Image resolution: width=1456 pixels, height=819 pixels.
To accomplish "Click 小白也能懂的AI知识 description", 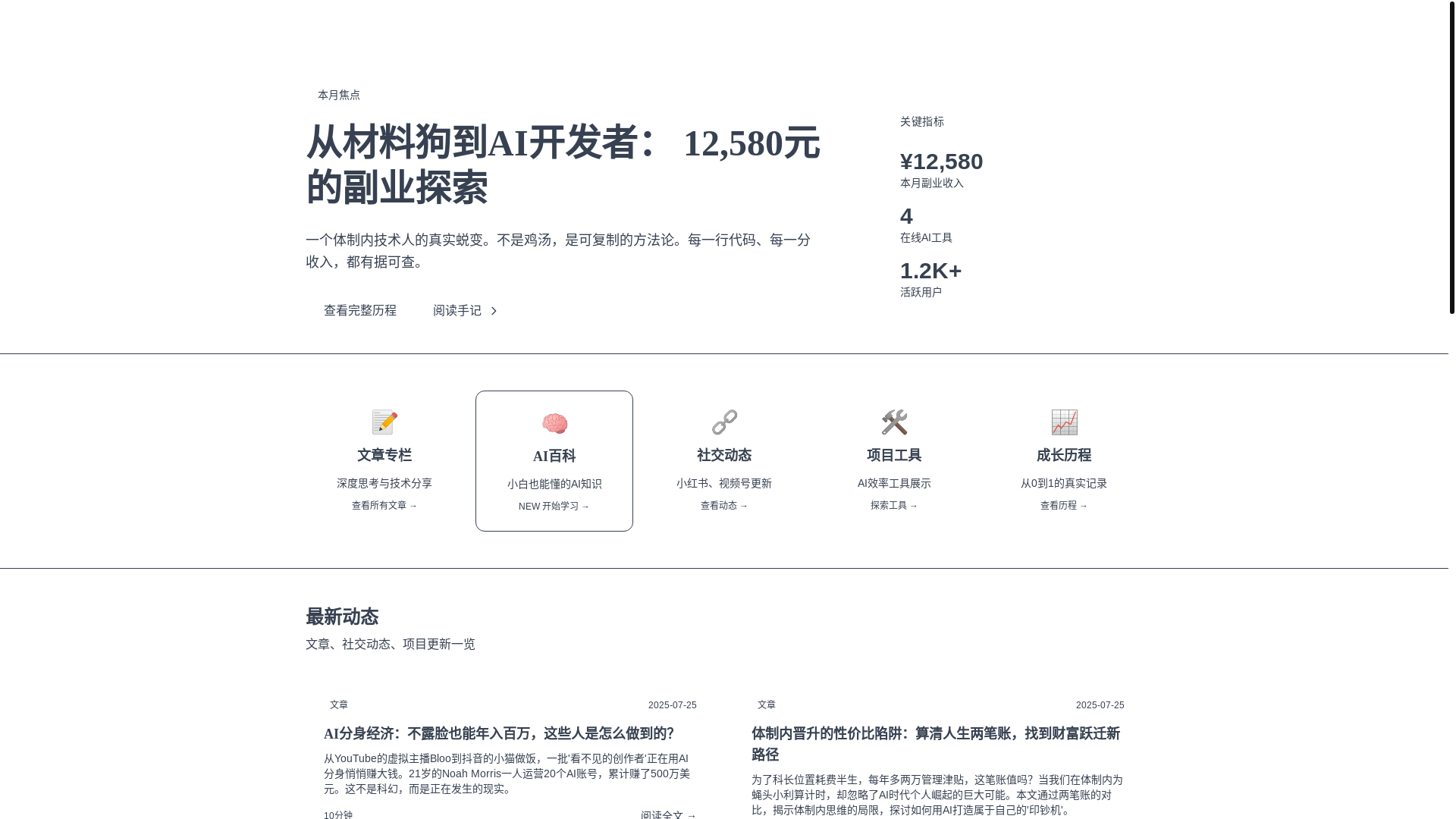I will coord(554,484).
